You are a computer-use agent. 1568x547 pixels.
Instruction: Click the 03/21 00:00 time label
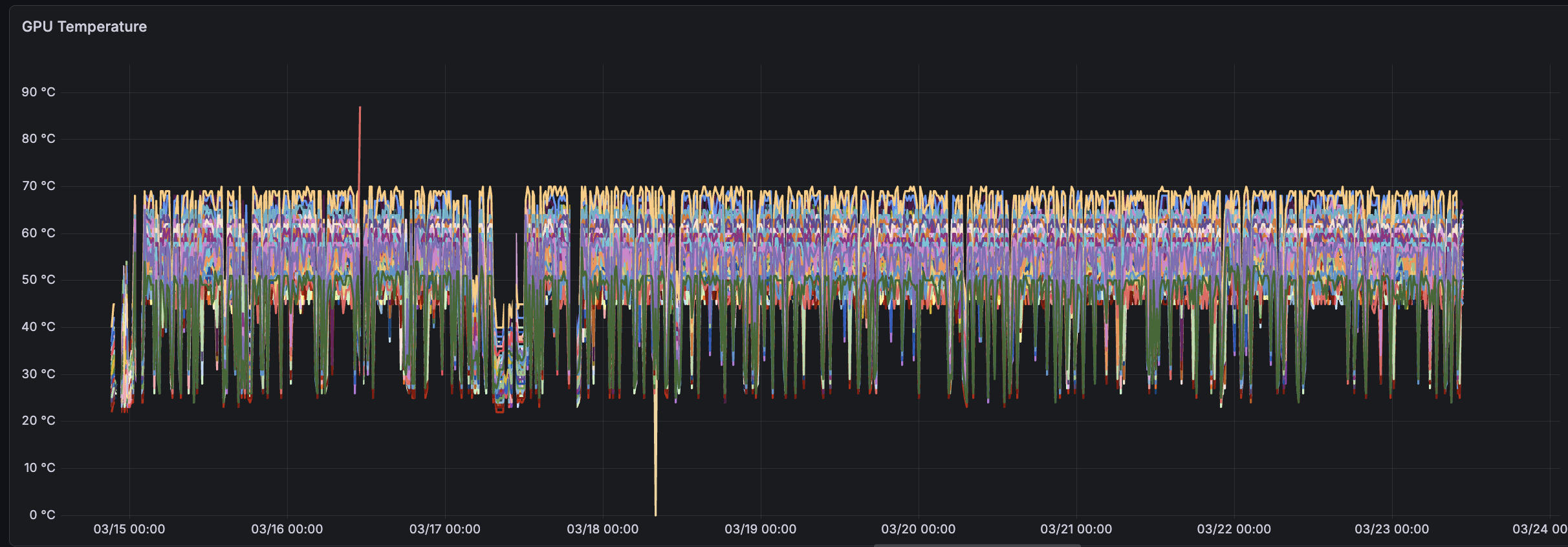(x=1076, y=529)
